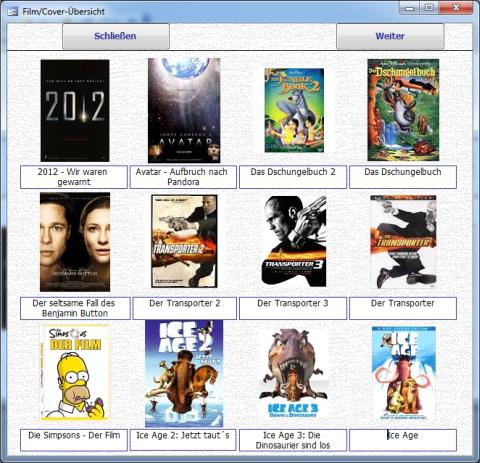Open the Transporter 3 cover
Viewport: 480px width, 463px height.
coord(294,241)
